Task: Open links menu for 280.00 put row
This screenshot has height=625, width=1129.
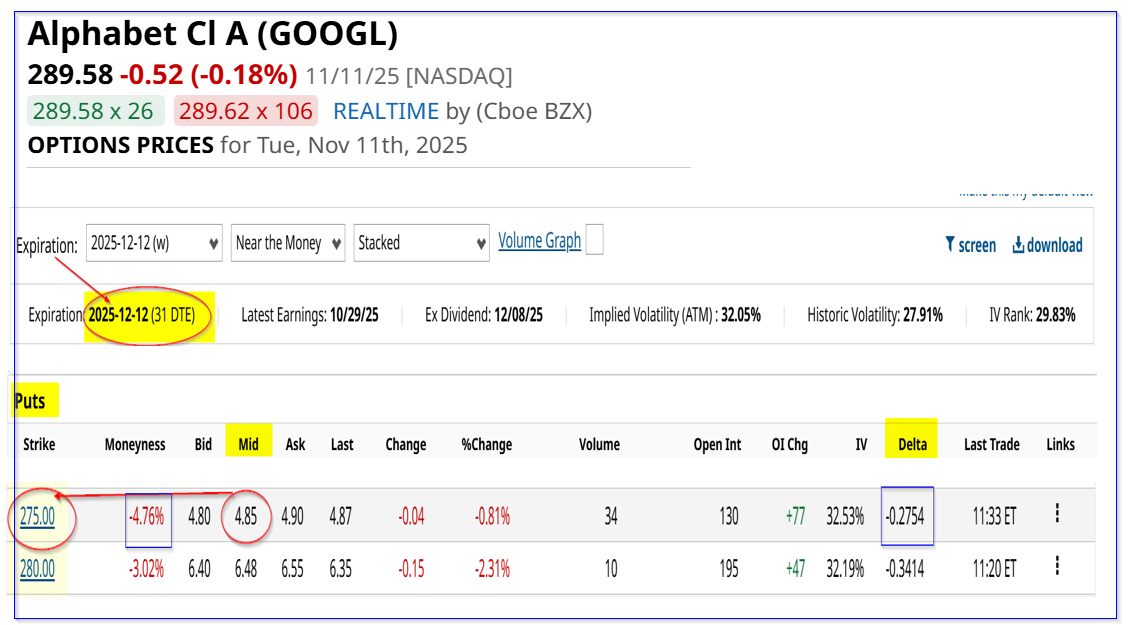Action: pyautogui.click(x=1057, y=567)
